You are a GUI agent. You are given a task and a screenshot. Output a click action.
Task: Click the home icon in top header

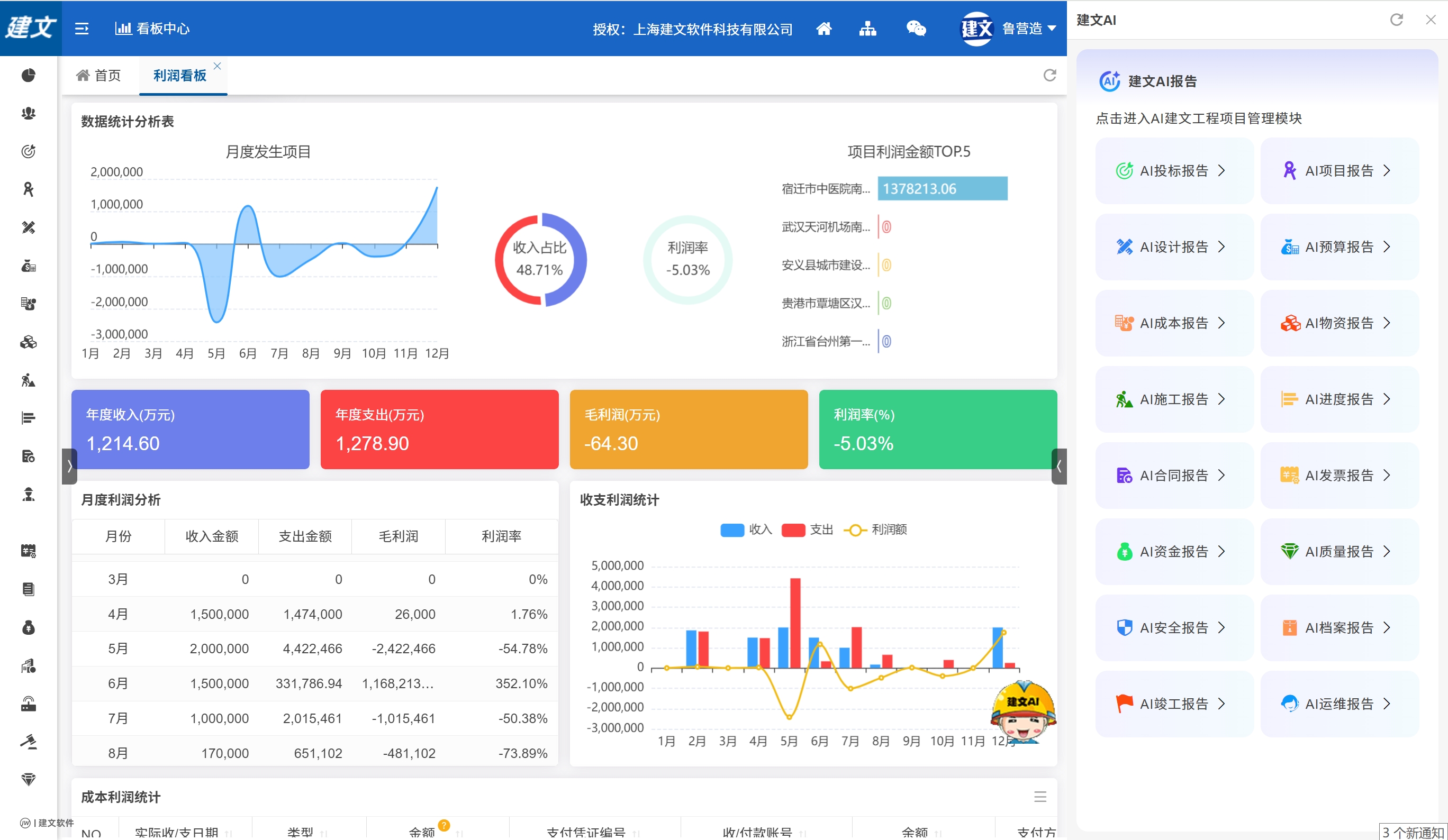point(823,29)
